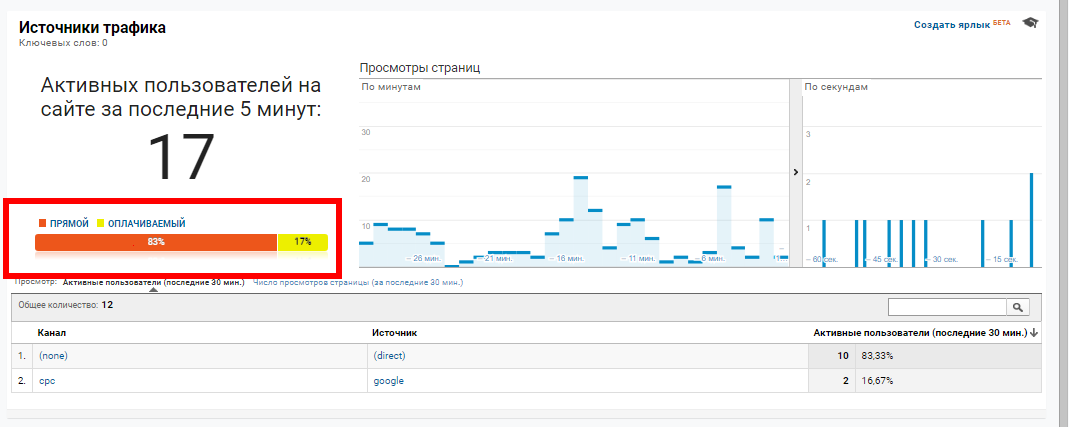The height and width of the screenshot is (427, 1069).
Task: Click the "cpc" channel entry
Action: point(47,381)
